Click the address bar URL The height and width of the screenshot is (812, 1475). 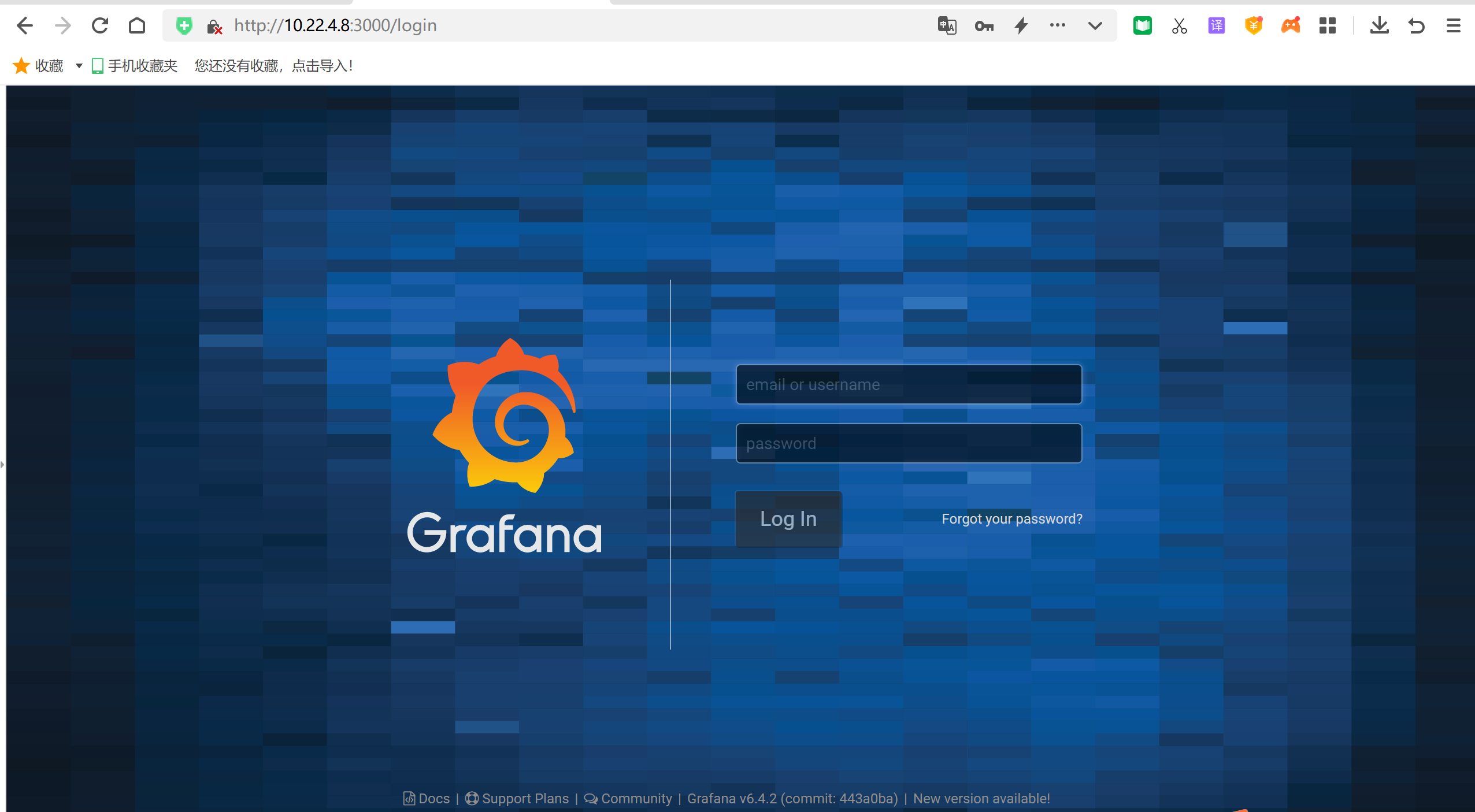pyautogui.click(x=335, y=25)
